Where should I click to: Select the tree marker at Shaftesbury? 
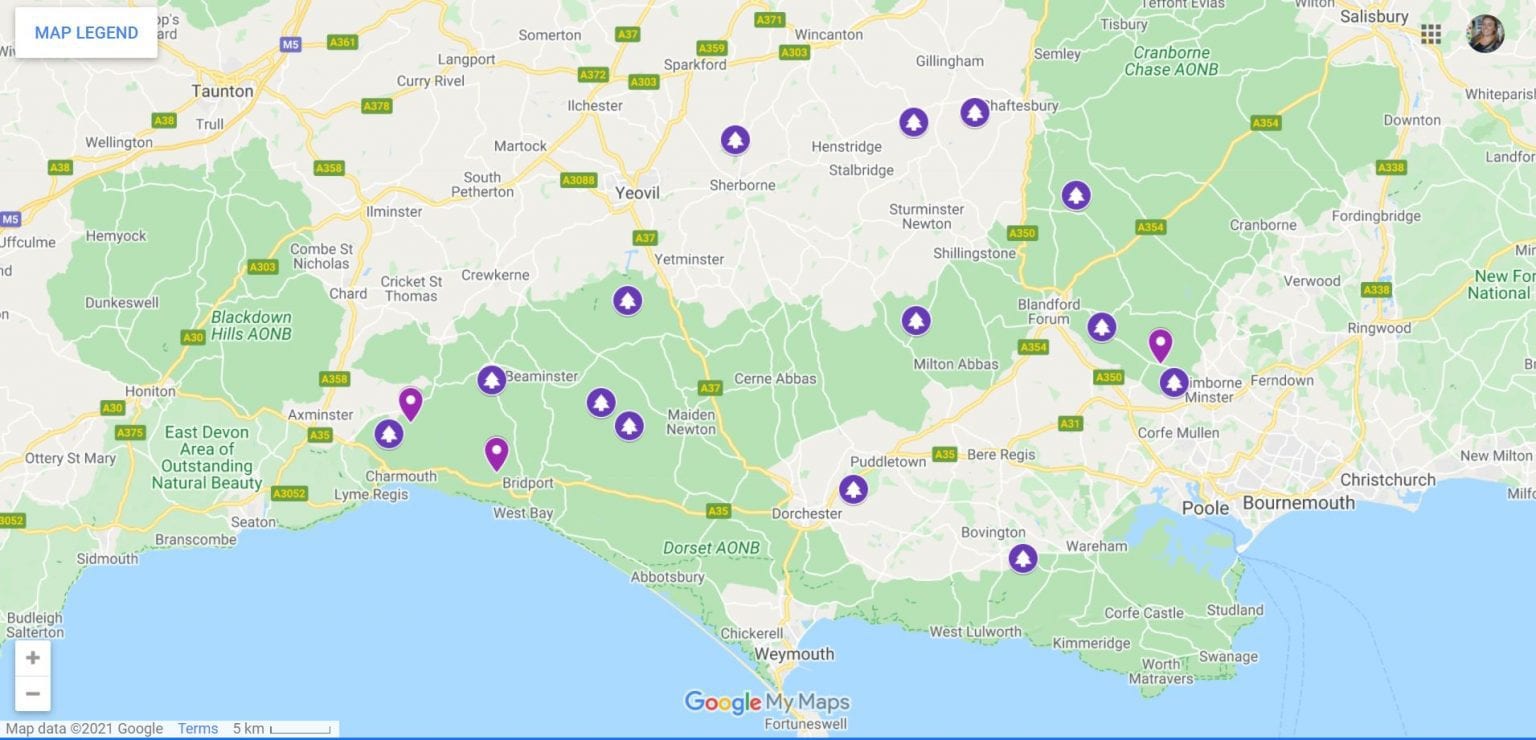(975, 113)
